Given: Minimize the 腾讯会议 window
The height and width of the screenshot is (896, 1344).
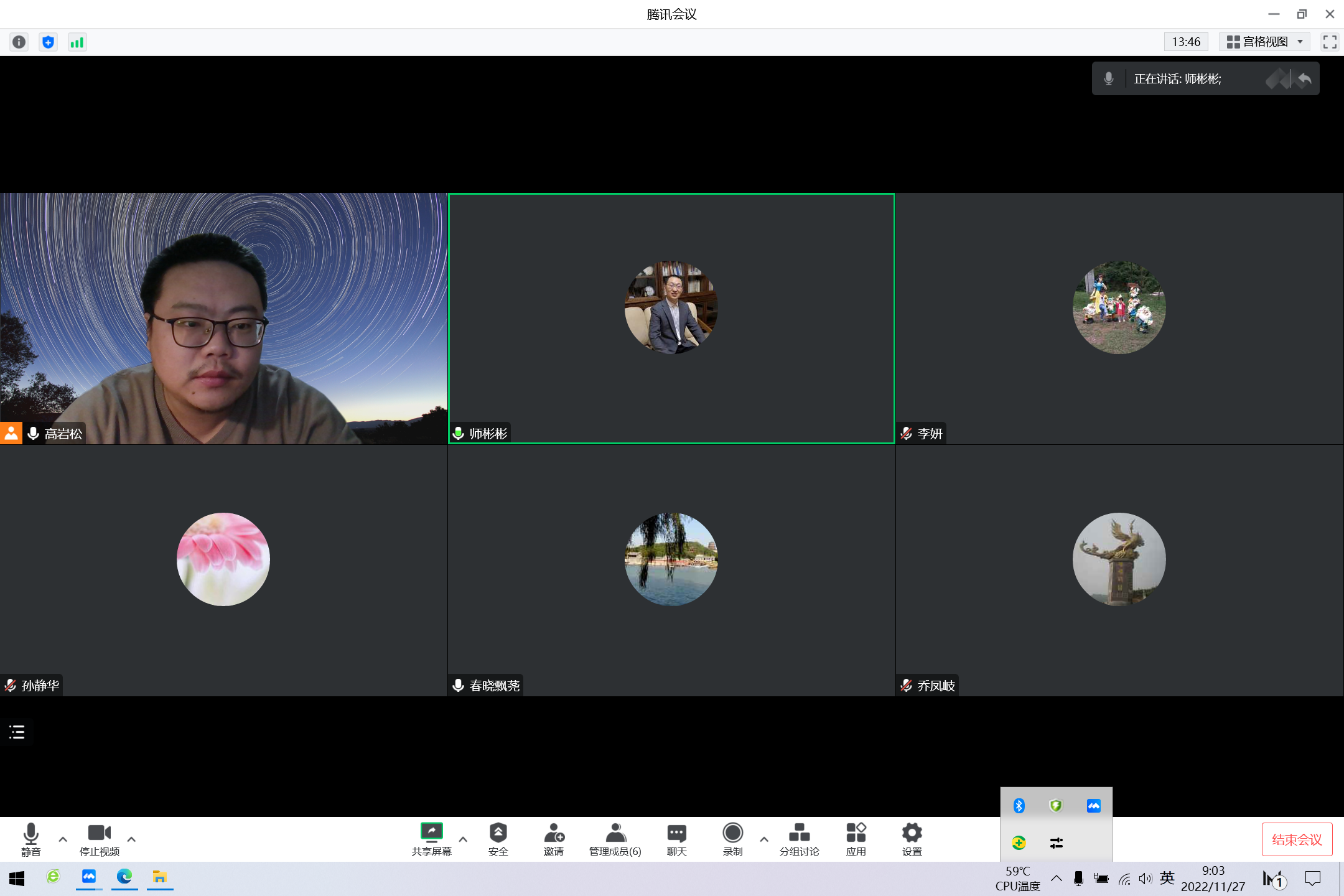Looking at the screenshot, I should click(1274, 14).
